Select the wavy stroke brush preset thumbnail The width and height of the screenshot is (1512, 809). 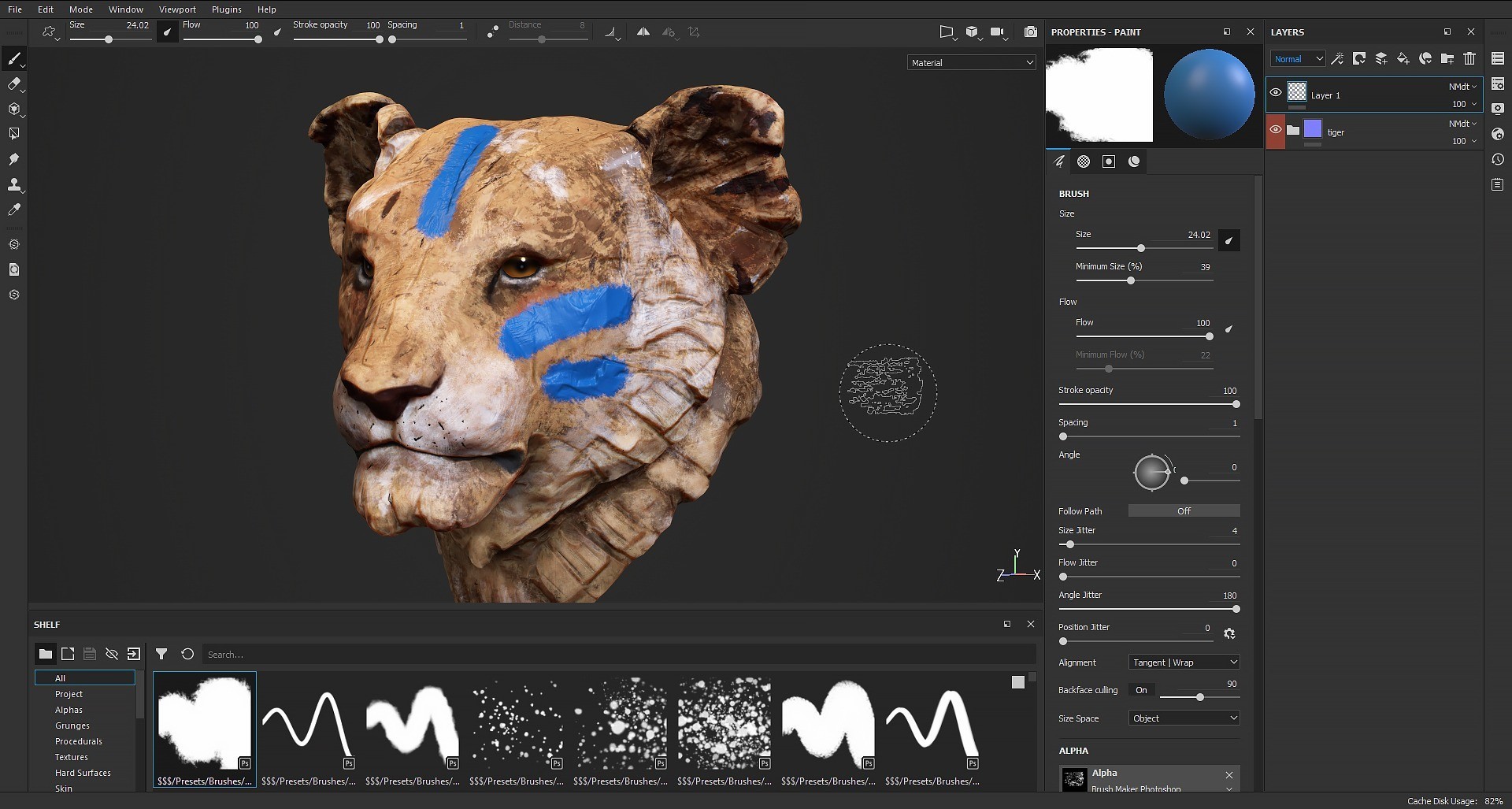click(x=307, y=725)
